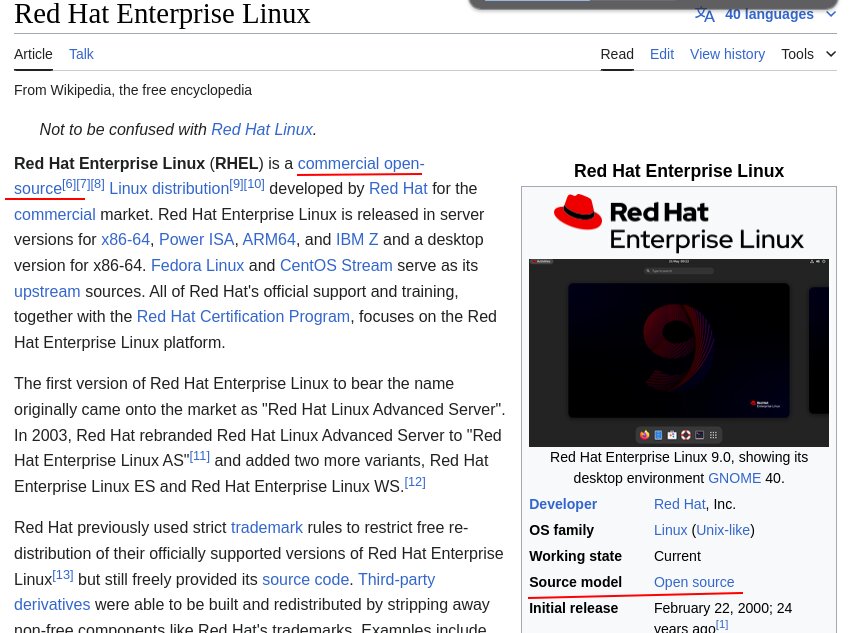Viewport: 865px width, 633px height.
Task: Click citation reference [10]
Action: pyautogui.click(x=254, y=184)
